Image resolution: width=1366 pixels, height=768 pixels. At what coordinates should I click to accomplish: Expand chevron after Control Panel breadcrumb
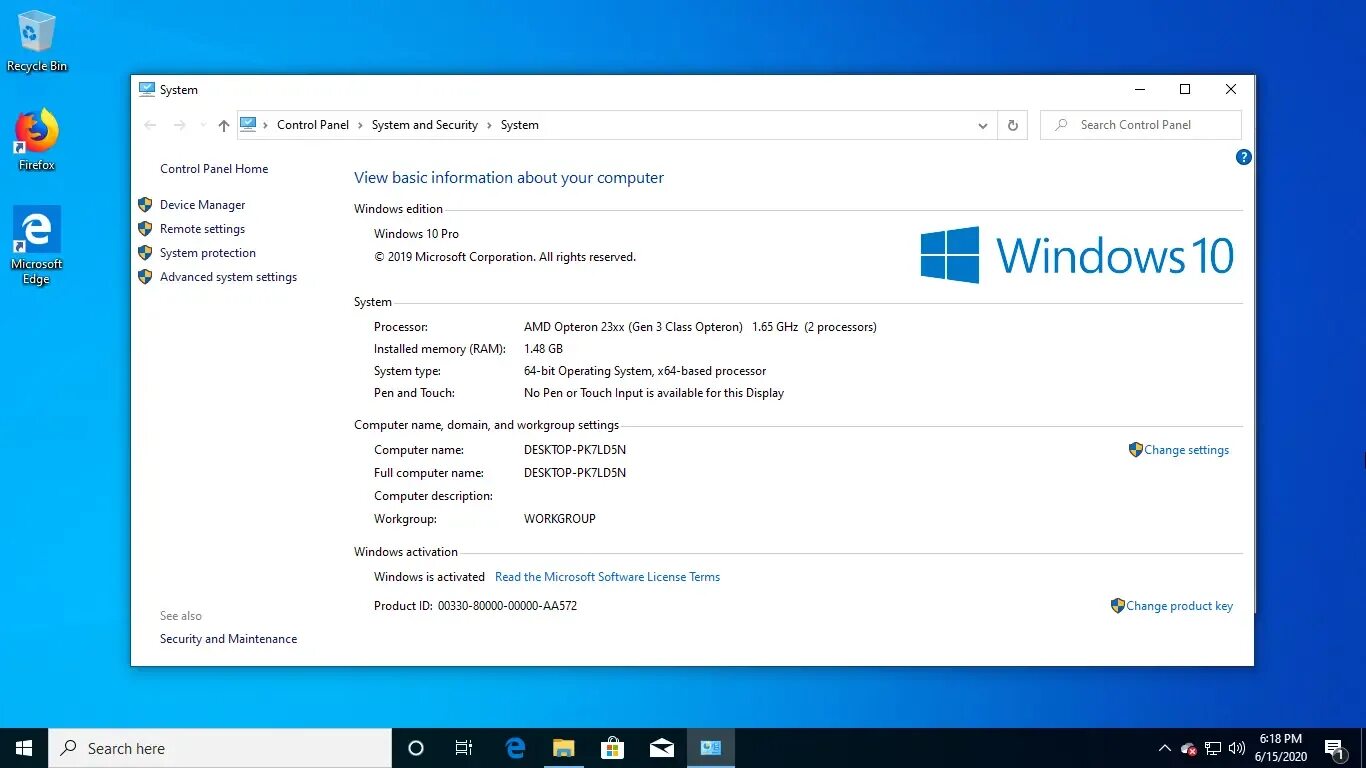click(361, 125)
